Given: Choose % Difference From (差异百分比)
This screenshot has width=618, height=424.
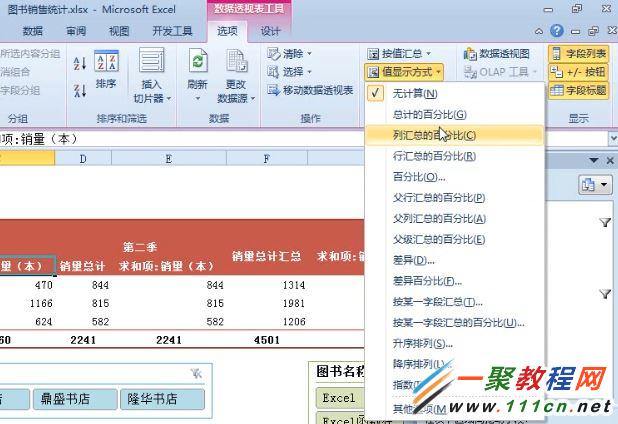Looking at the screenshot, I should pos(455,281).
